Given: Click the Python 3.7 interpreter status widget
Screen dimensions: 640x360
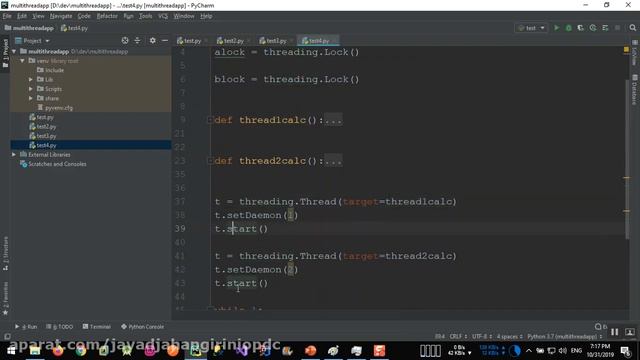Looking at the screenshot, I should (x=564, y=337).
